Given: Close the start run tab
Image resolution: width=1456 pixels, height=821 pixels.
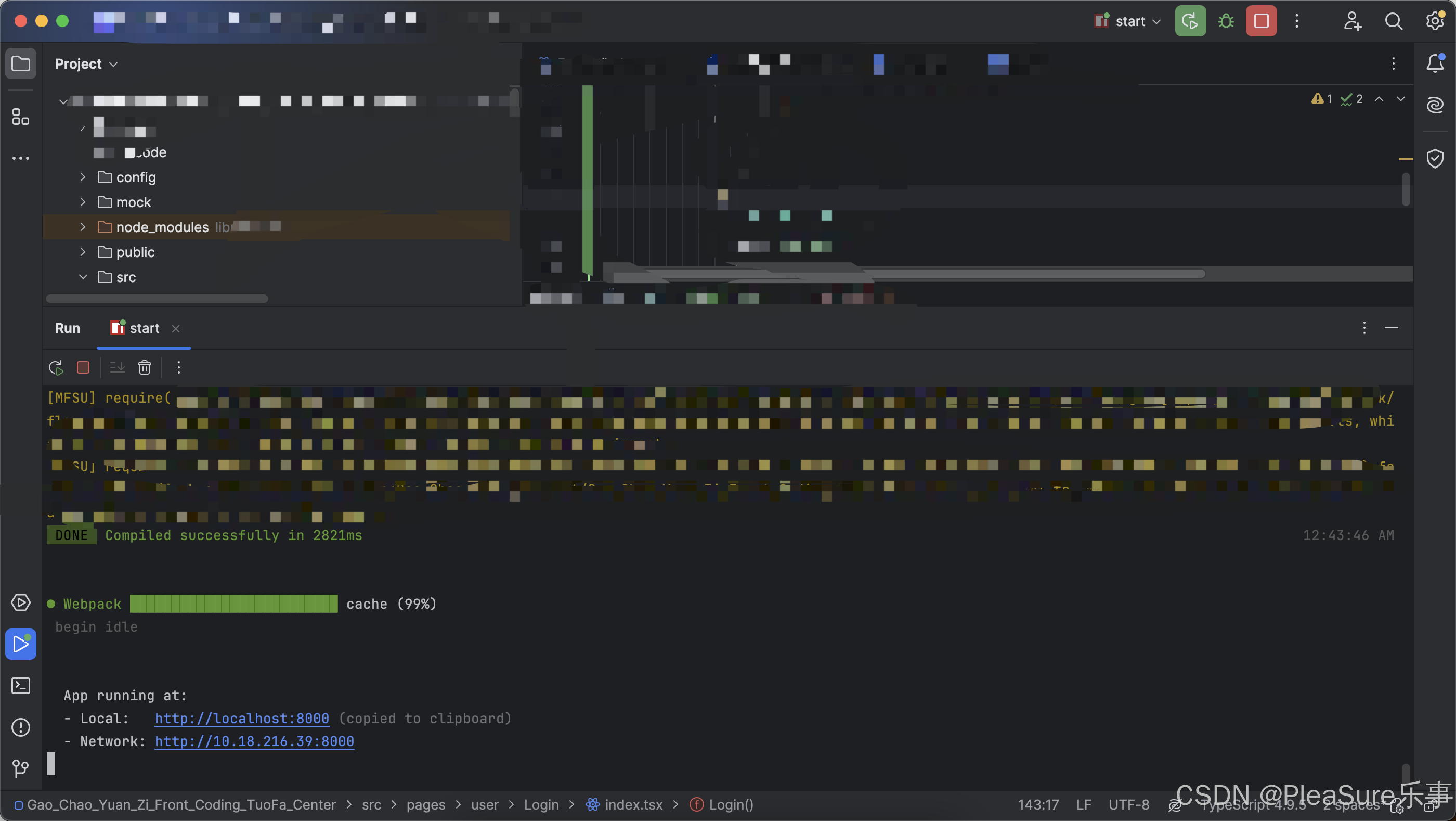Looking at the screenshot, I should (x=176, y=328).
